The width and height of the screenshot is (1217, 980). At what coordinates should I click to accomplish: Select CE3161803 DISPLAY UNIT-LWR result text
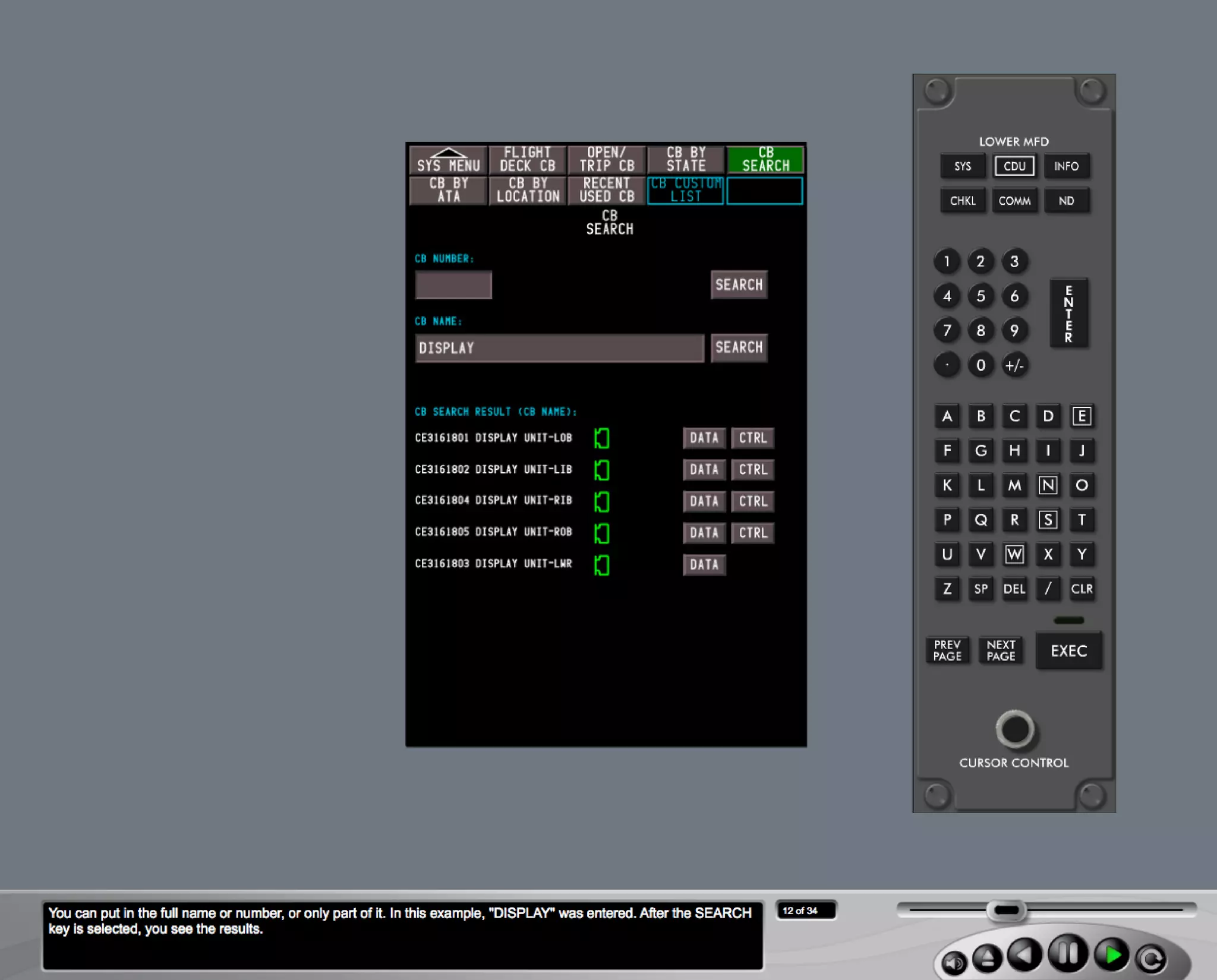pyautogui.click(x=493, y=564)
